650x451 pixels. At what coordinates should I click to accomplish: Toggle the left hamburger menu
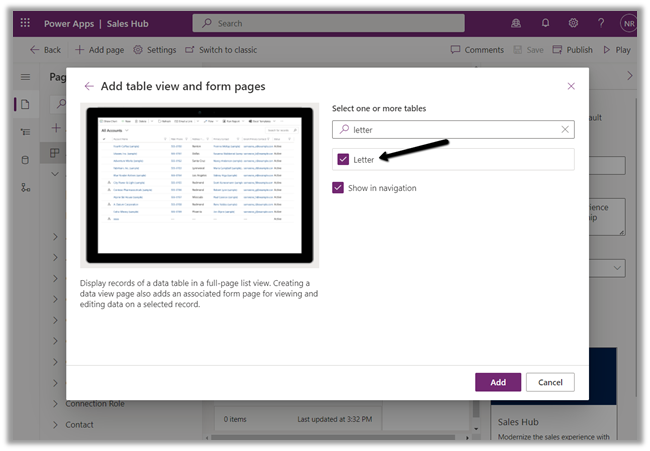pos(26,77)
